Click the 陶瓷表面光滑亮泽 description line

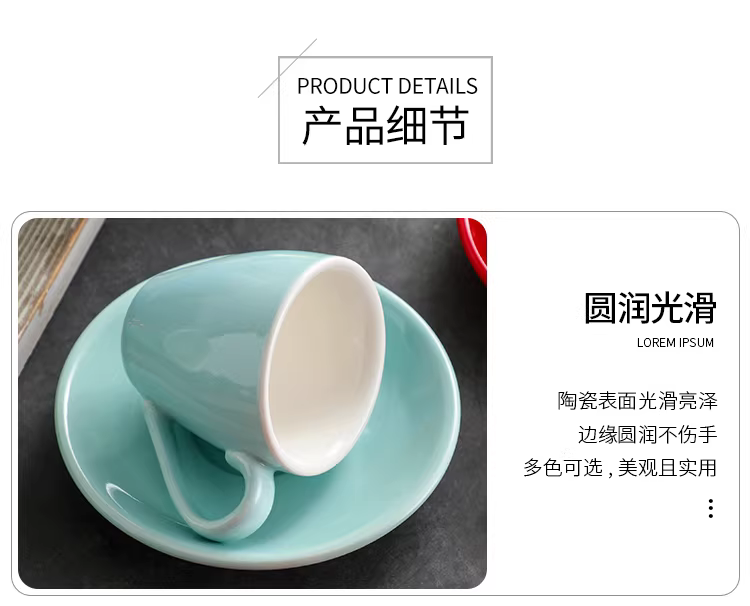coord(637,401)
